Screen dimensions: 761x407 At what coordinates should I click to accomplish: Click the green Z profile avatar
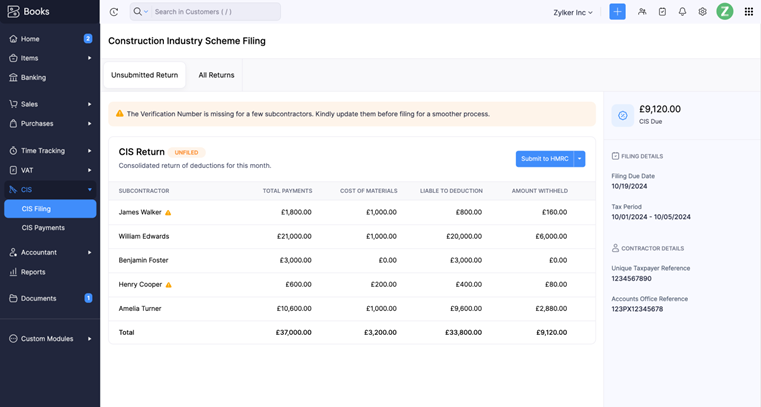(x=725, y=12)
